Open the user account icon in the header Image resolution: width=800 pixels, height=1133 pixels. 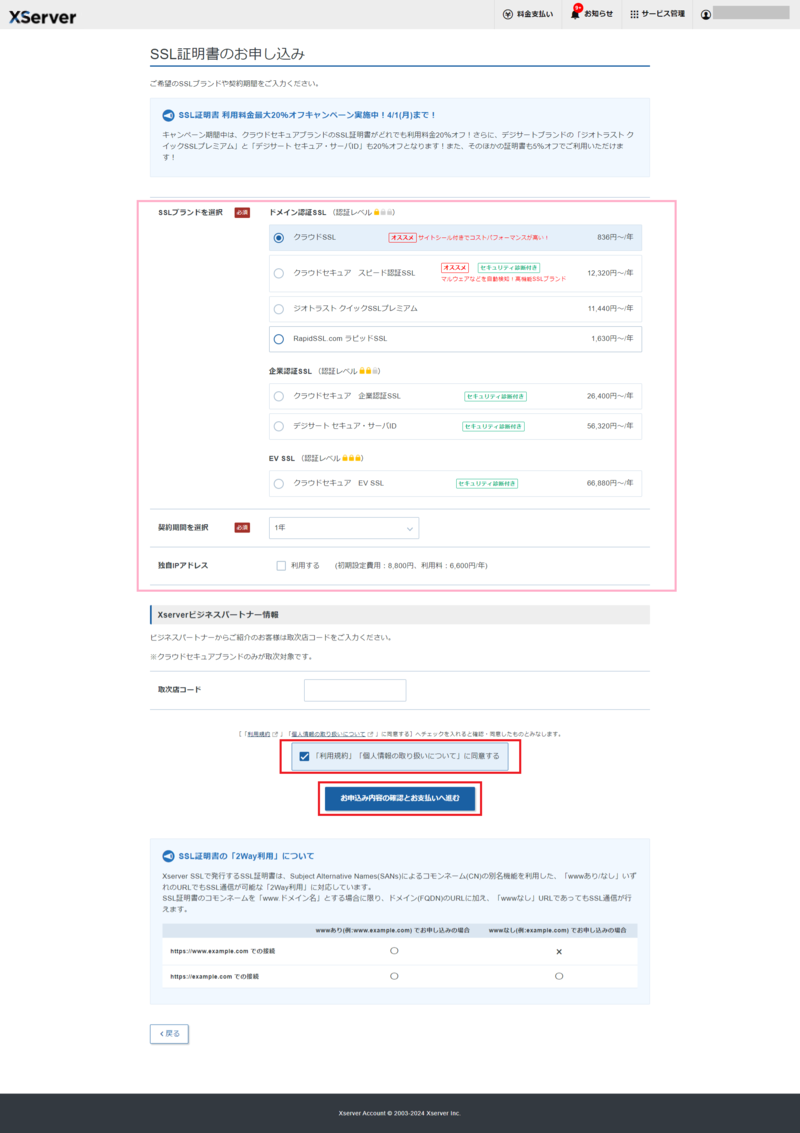(x=706, y=14)
